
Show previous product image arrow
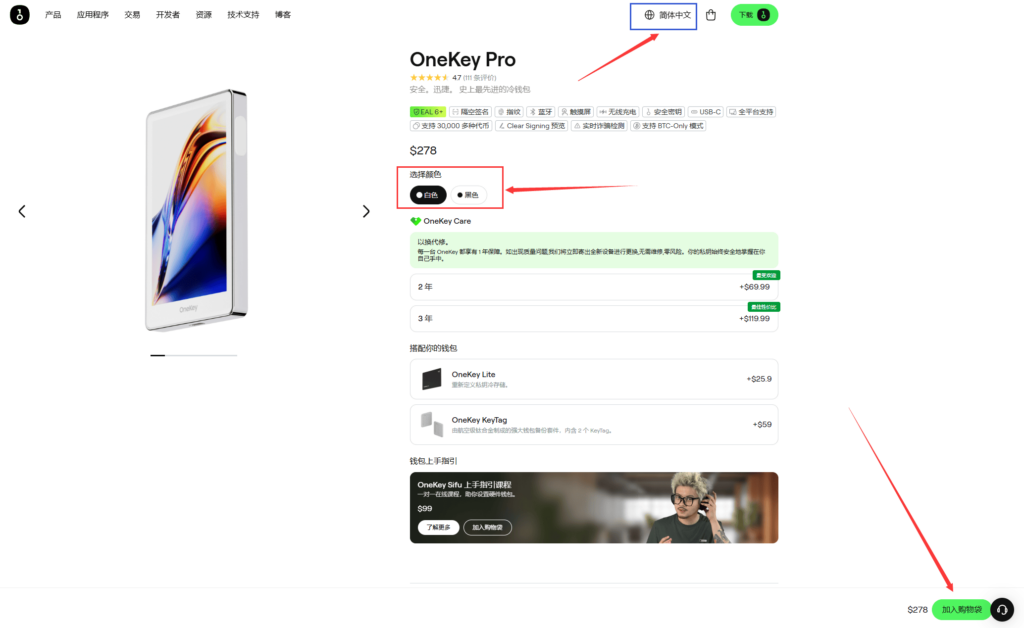click(x=22, y=211)
